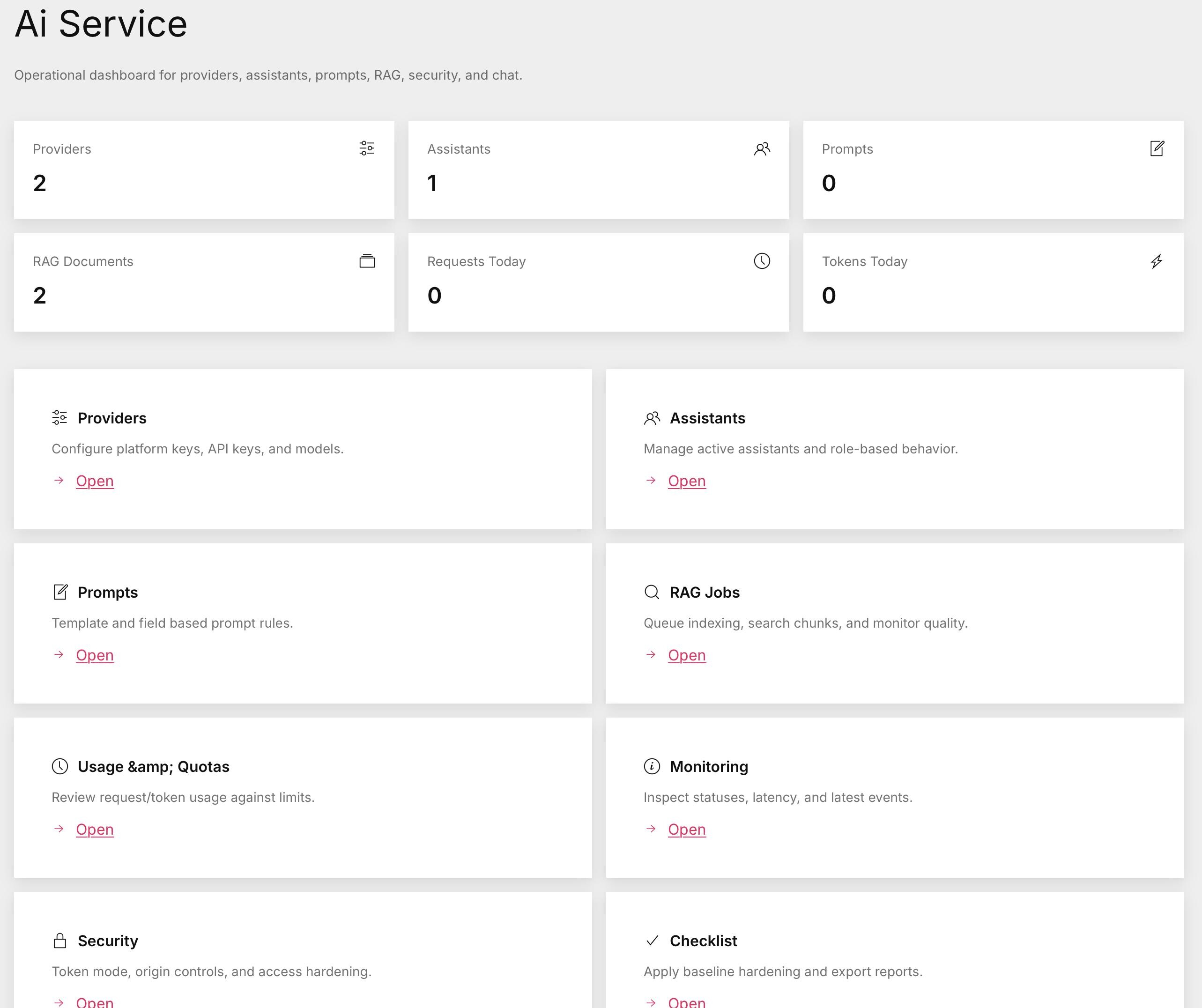Image resolution: width=1202 pixels, height=1008 pixels.
Task: Click the edit icon in Prompts stat card
Action: click(x=1157, y=148)
